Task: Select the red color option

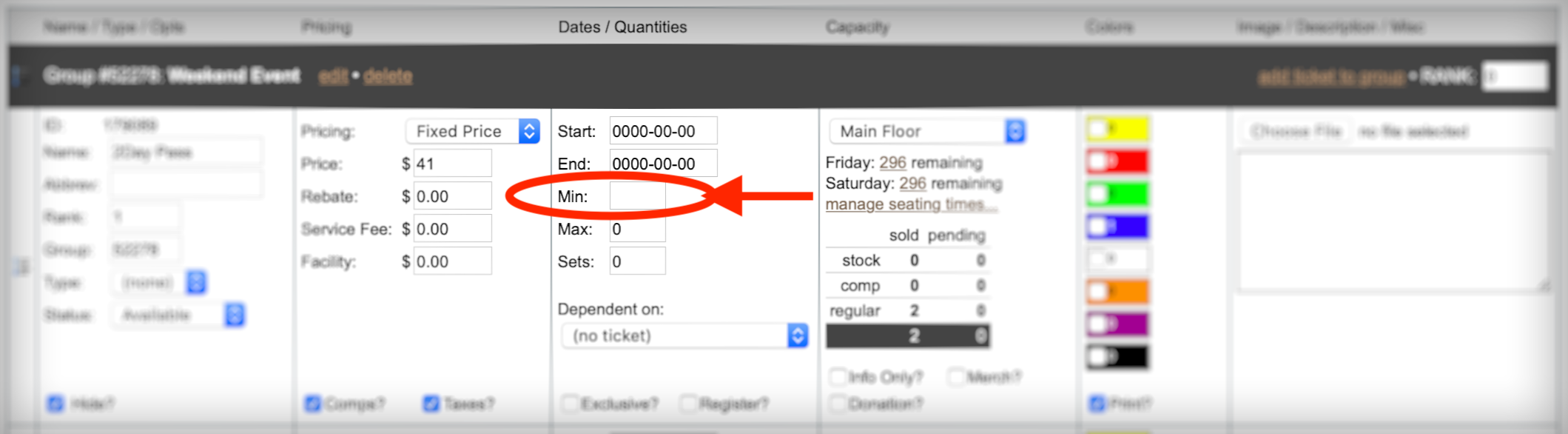Action: pos(1117,161)
